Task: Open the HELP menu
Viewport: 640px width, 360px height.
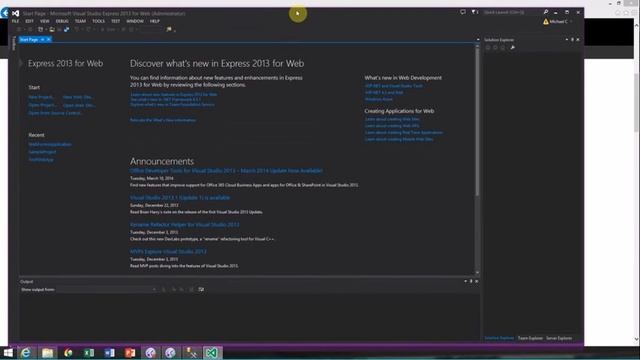Action: click(155, 21)
